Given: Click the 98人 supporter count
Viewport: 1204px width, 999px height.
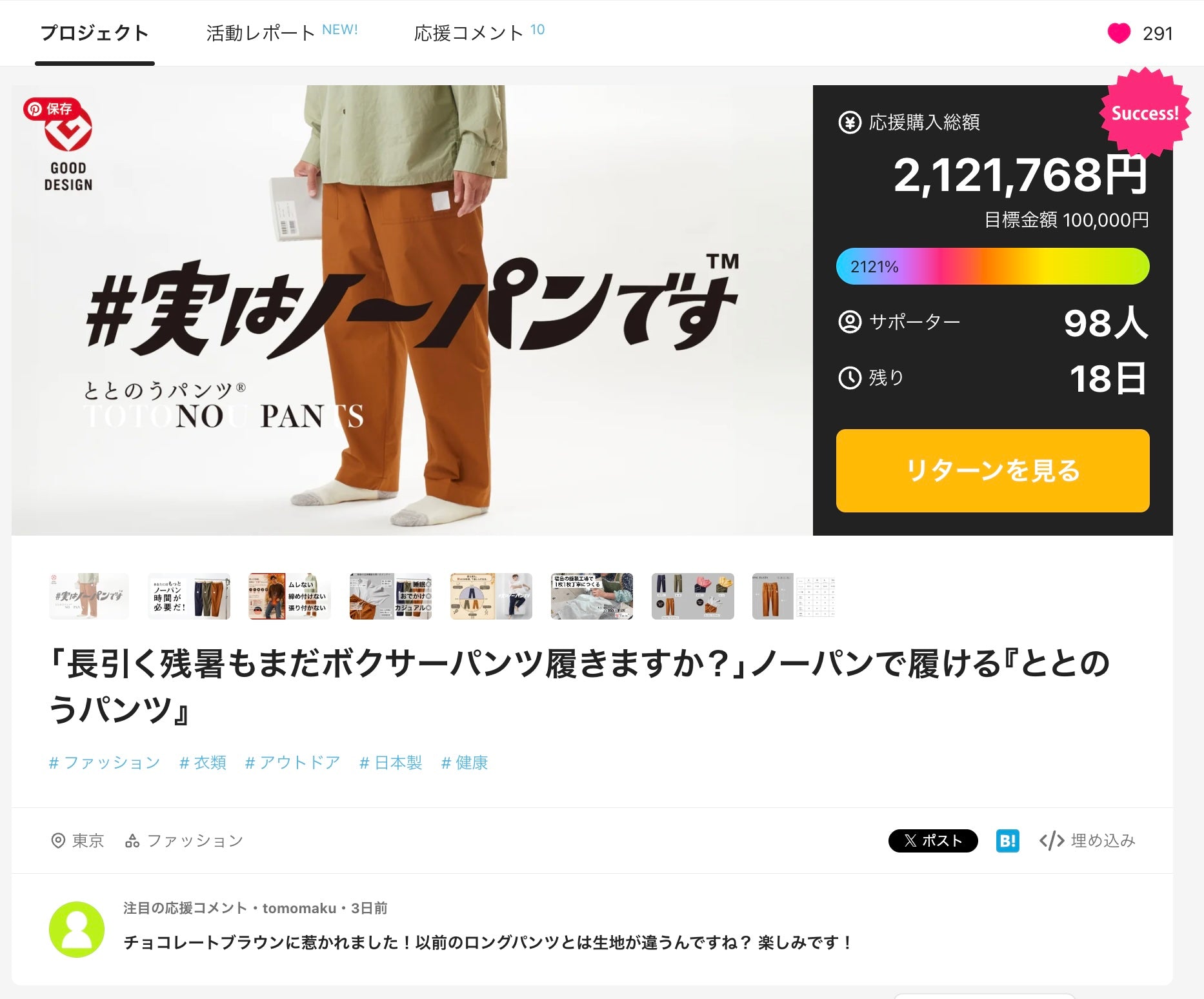Looking at the screenshot, I should click(1106, 323).
